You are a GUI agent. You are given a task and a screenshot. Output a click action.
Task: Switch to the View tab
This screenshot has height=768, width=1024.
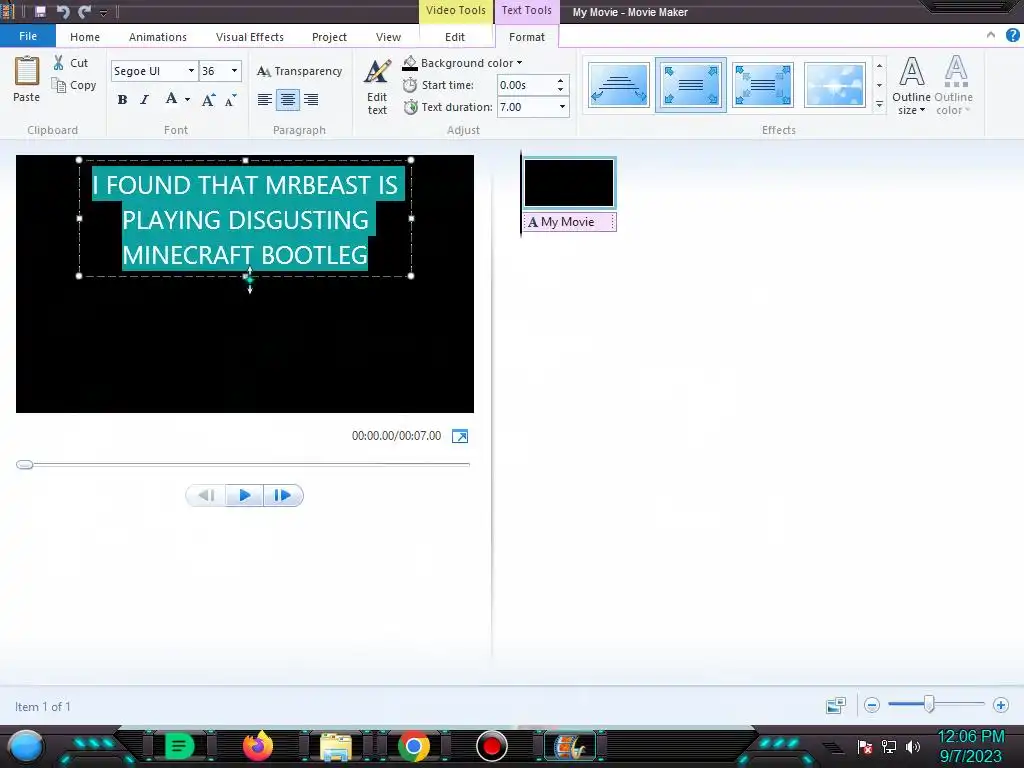pyautogui.click(x=389, y=37)
